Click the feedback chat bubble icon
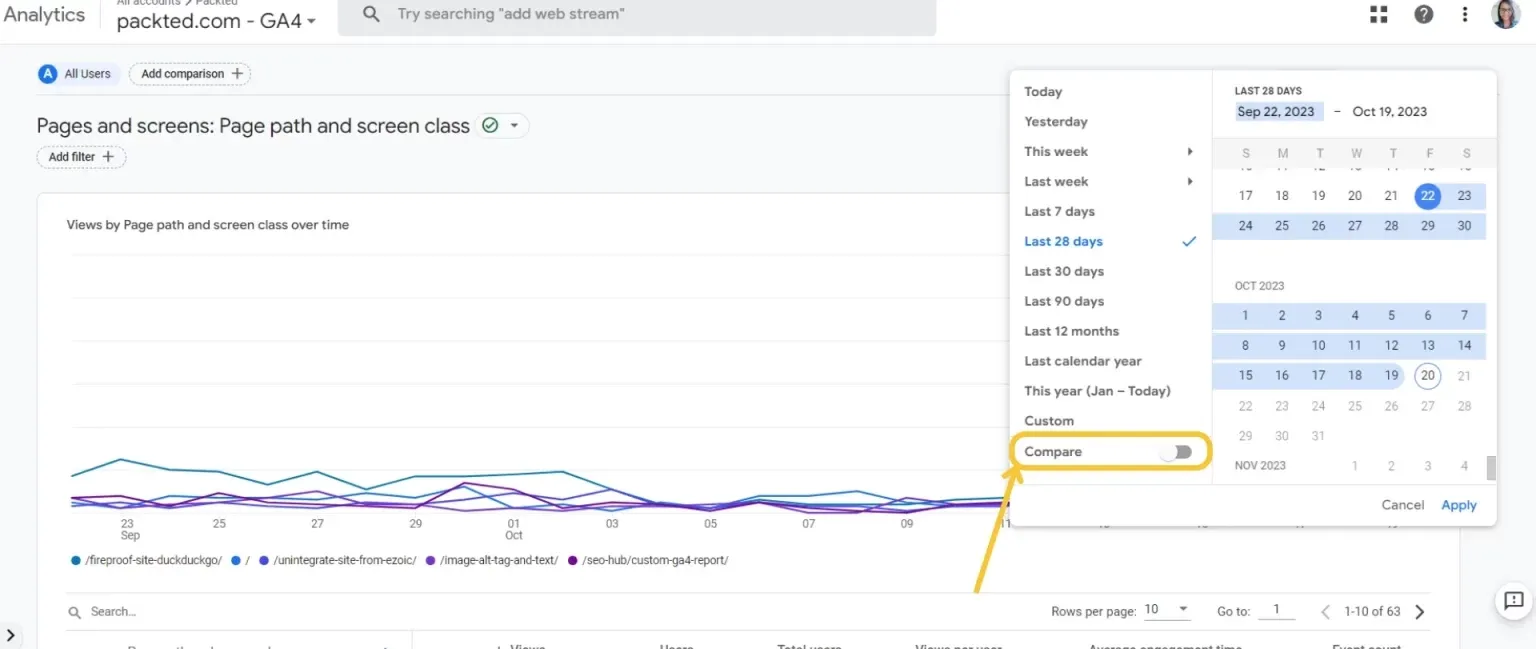This screenshot has height=649, width=1536. (1513, 601)
